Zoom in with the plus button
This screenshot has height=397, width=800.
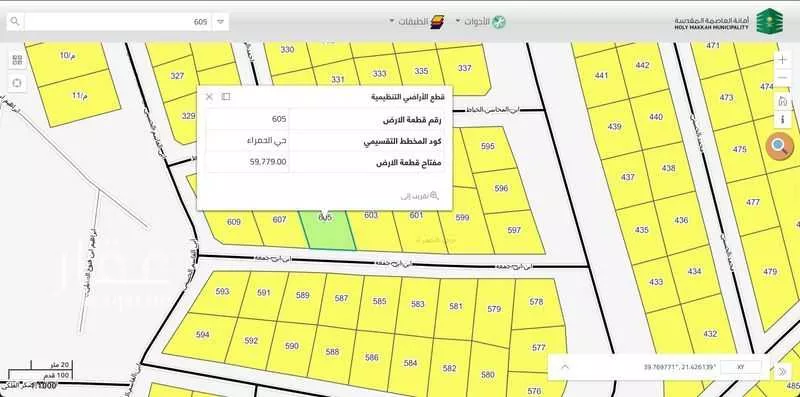coord(782,59)
